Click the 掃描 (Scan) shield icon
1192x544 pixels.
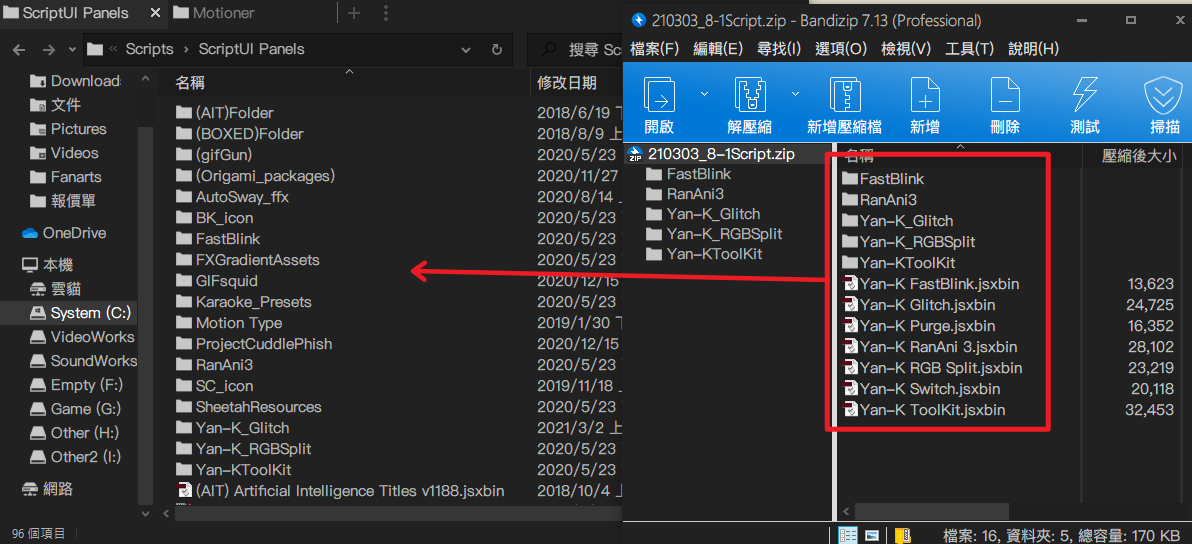(1164, 96)
